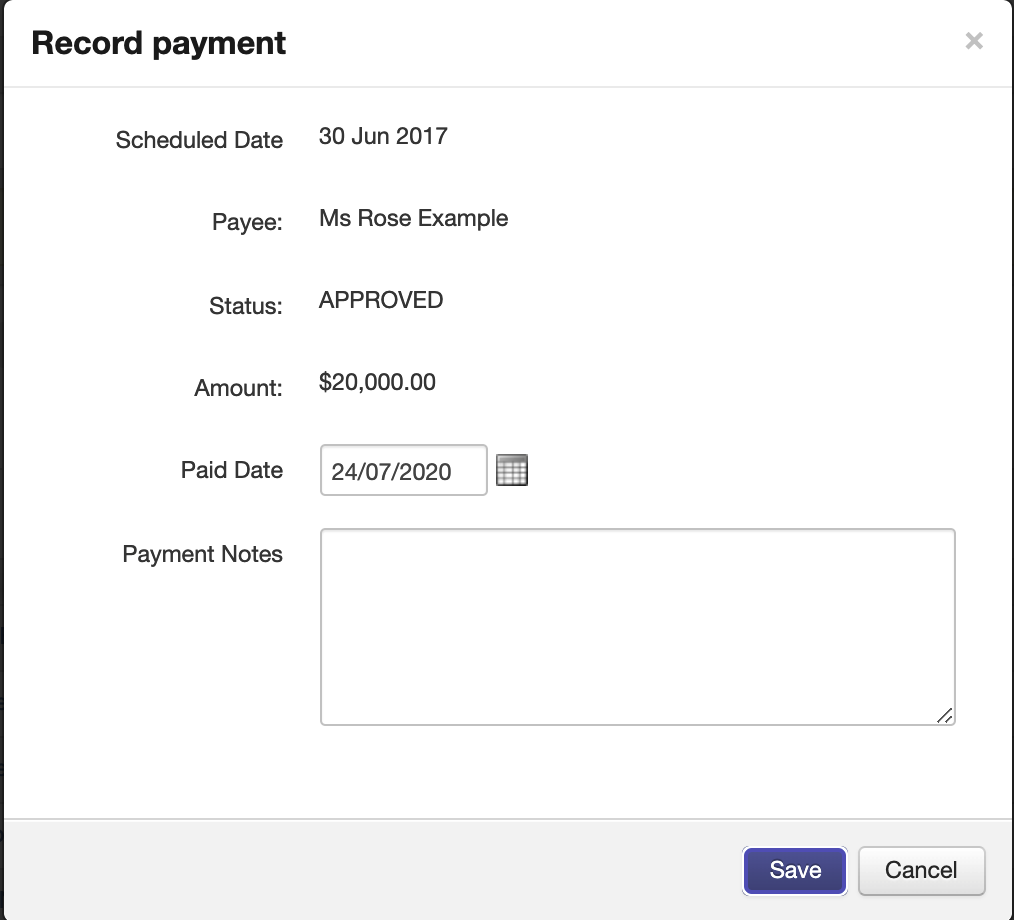This screenshot has width=1014, height=920.
Task: Close the Record payment dialog
Action: coord(973,41)
